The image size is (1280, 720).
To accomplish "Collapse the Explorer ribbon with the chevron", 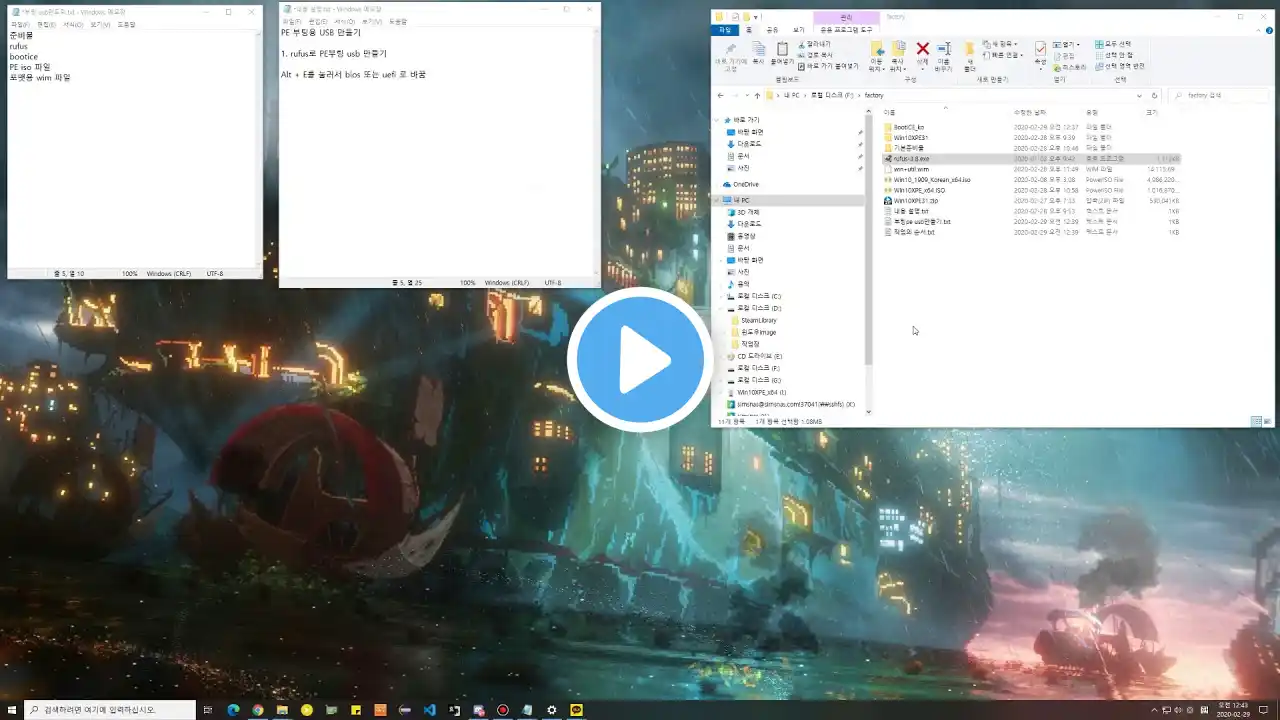I will point(1259,30).
